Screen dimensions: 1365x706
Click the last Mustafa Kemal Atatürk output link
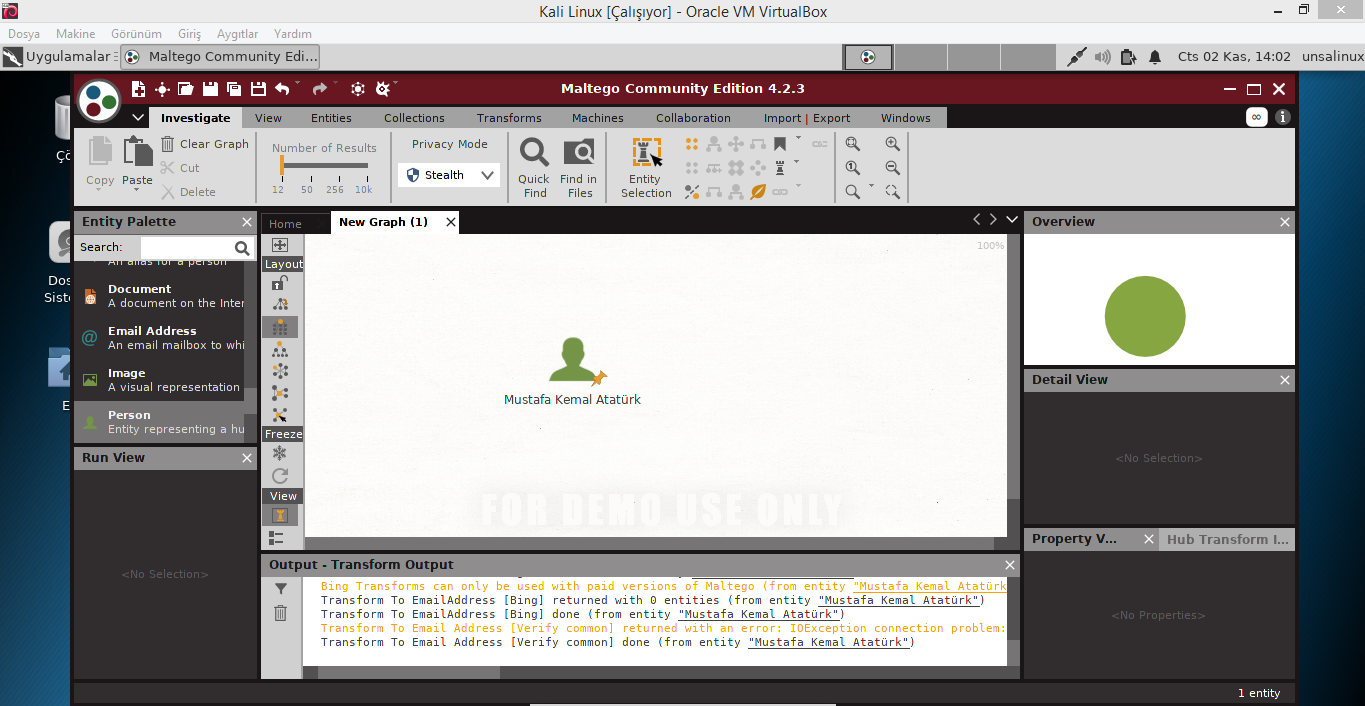tap(829, 642)
